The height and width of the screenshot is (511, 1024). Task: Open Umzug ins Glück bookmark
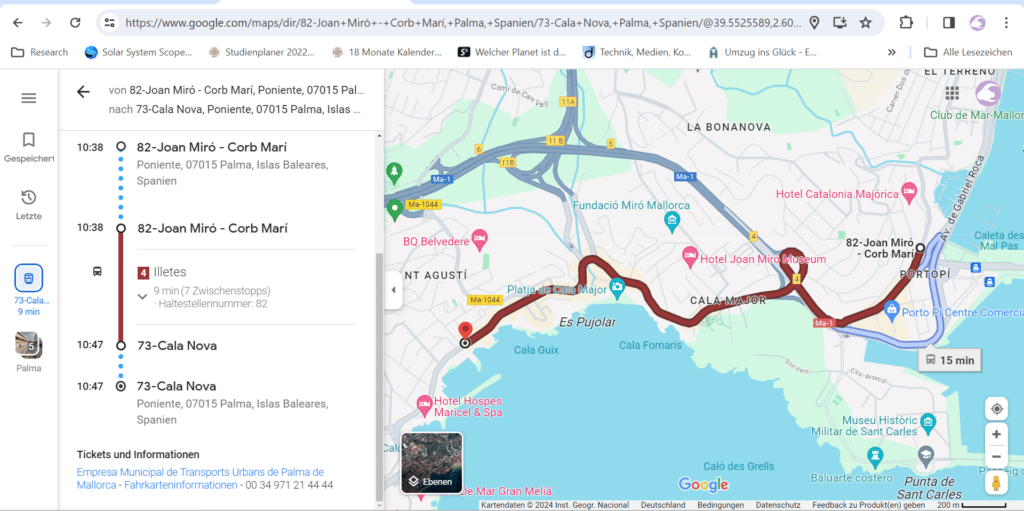click(763, 52)
